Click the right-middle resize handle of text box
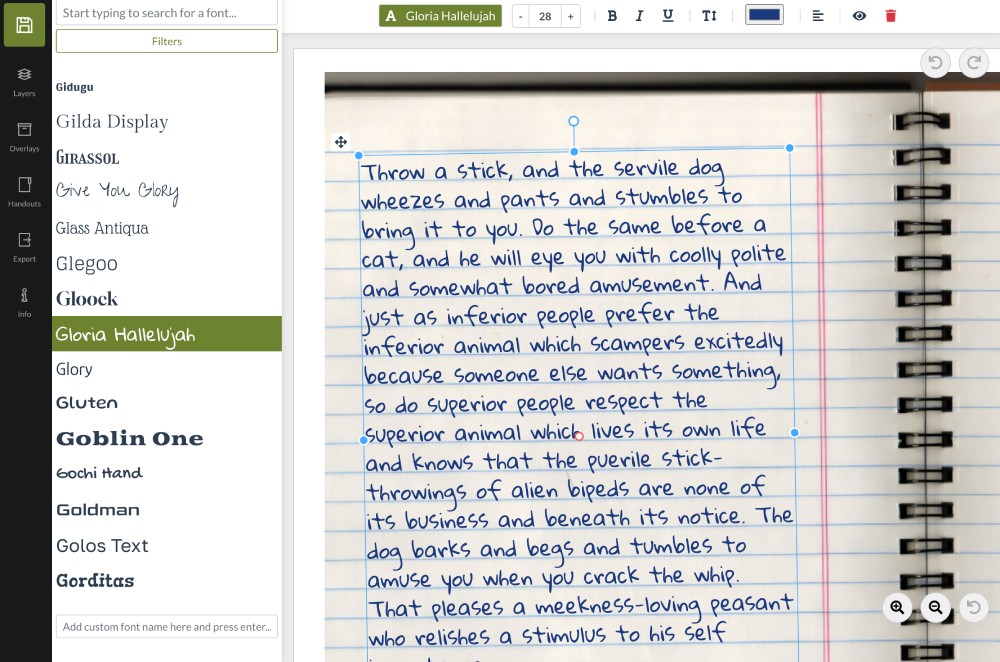This screenshot has width=1000, height=662. pyautogui.click(x=795, y=432)
